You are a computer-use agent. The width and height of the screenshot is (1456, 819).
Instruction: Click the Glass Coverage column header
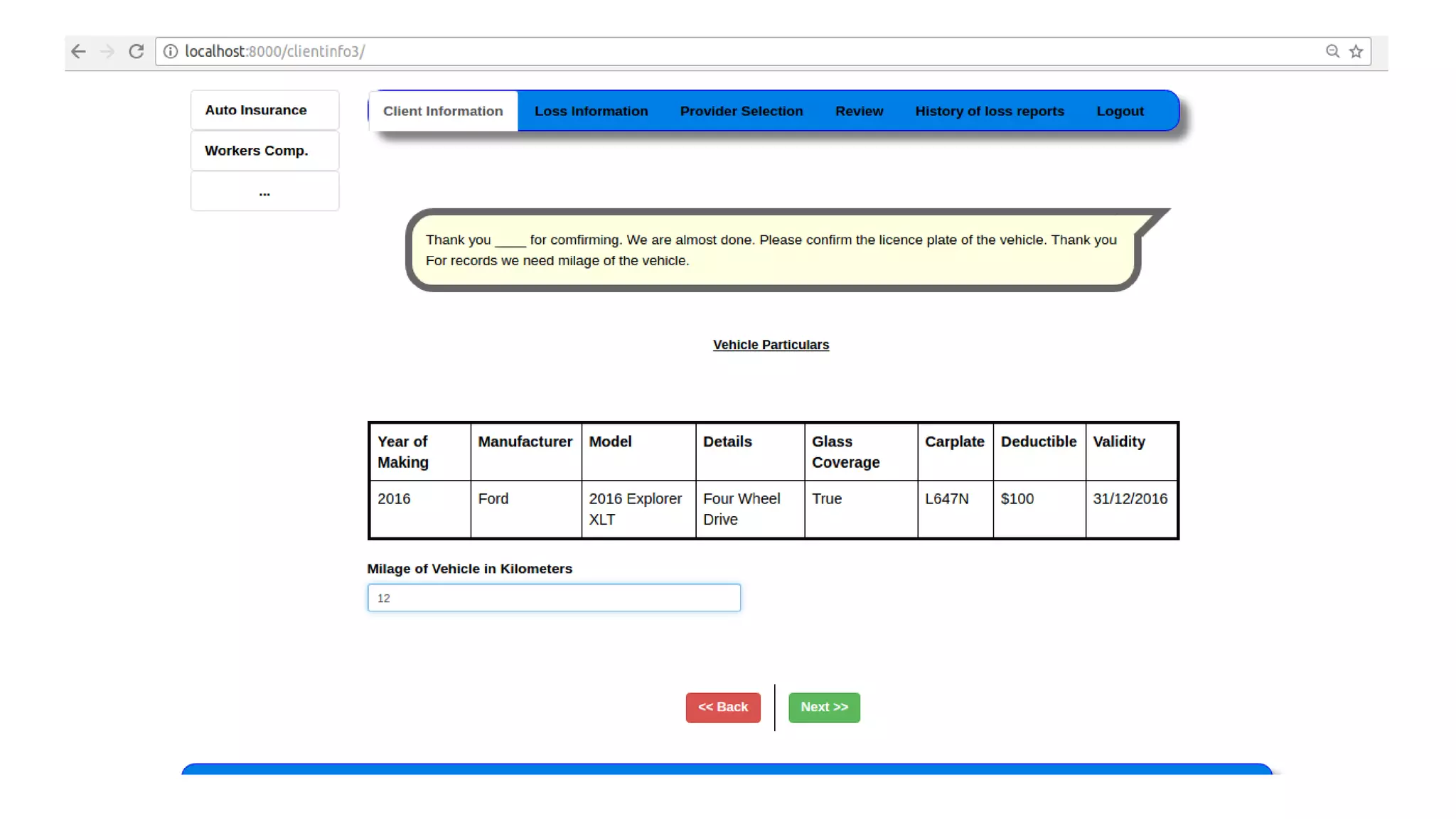[x=860, y=452]
